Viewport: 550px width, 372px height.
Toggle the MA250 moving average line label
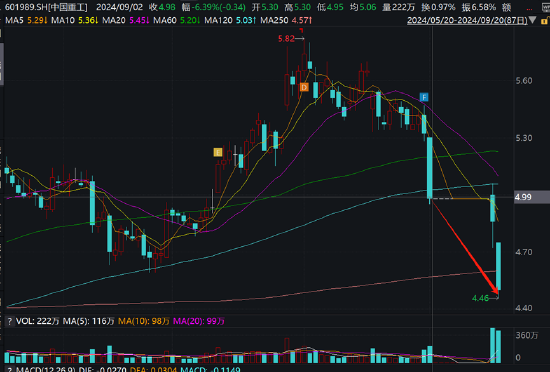coord(286,20)
